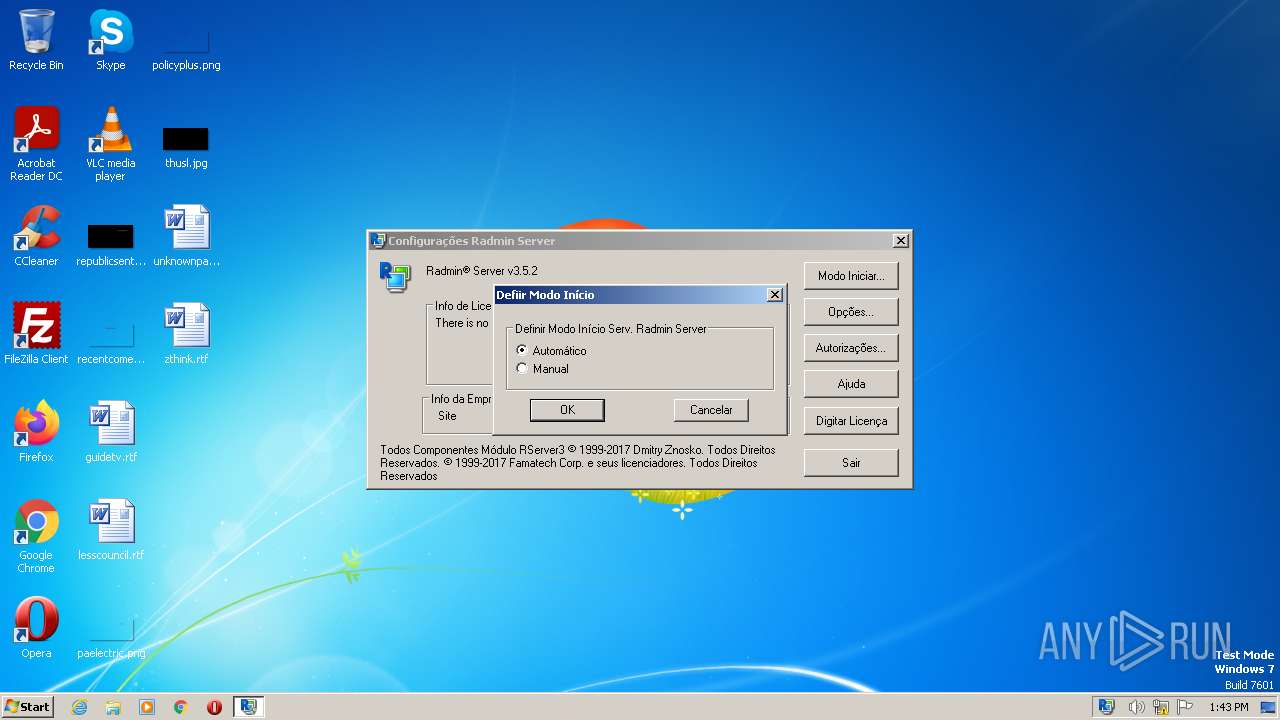Click the Ajuda button
Screen dimensions: 1280x720
click(x=851, y=384)
